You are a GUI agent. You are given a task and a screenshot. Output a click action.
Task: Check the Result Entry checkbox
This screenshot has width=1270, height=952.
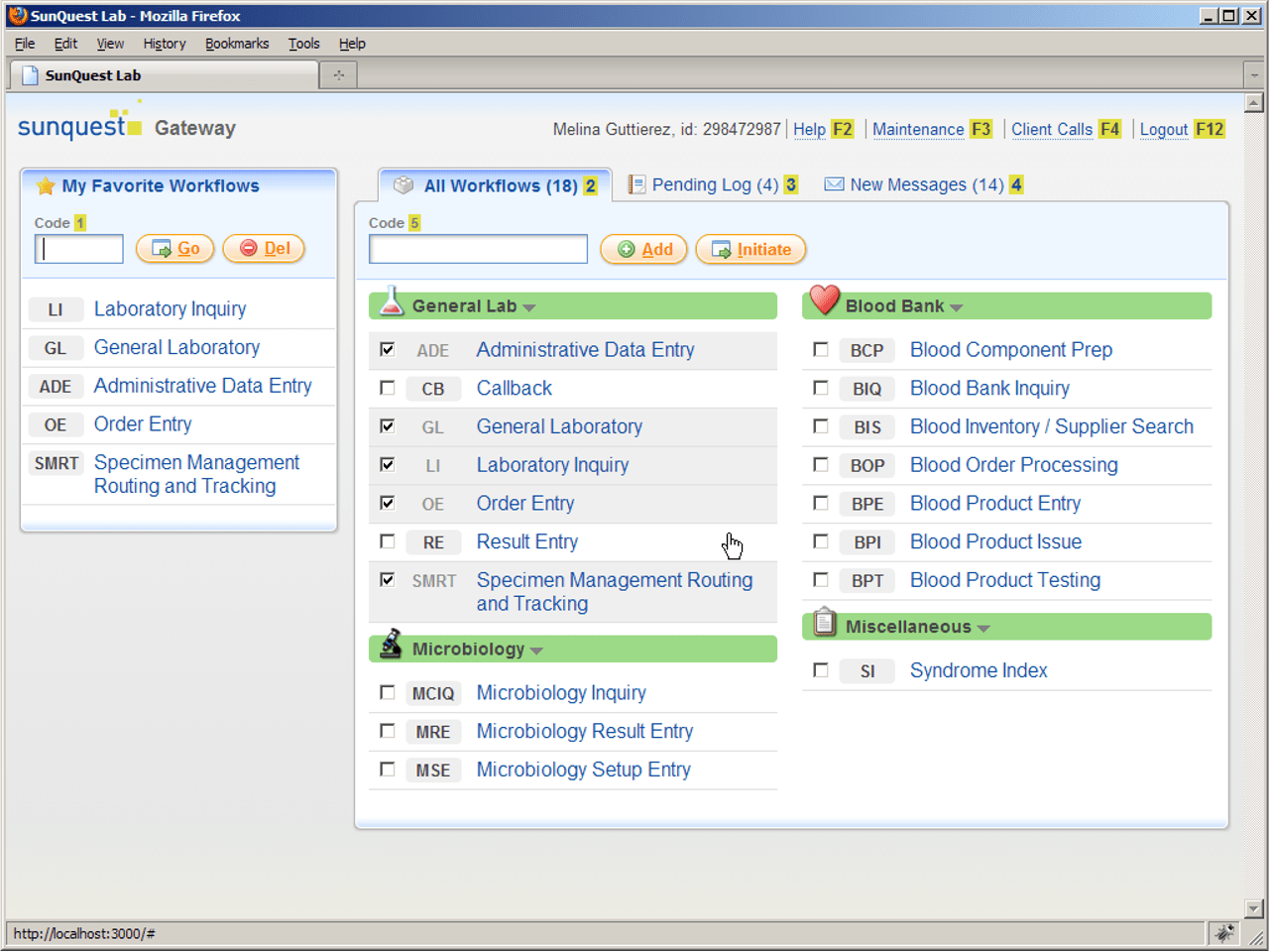point(388,541)
